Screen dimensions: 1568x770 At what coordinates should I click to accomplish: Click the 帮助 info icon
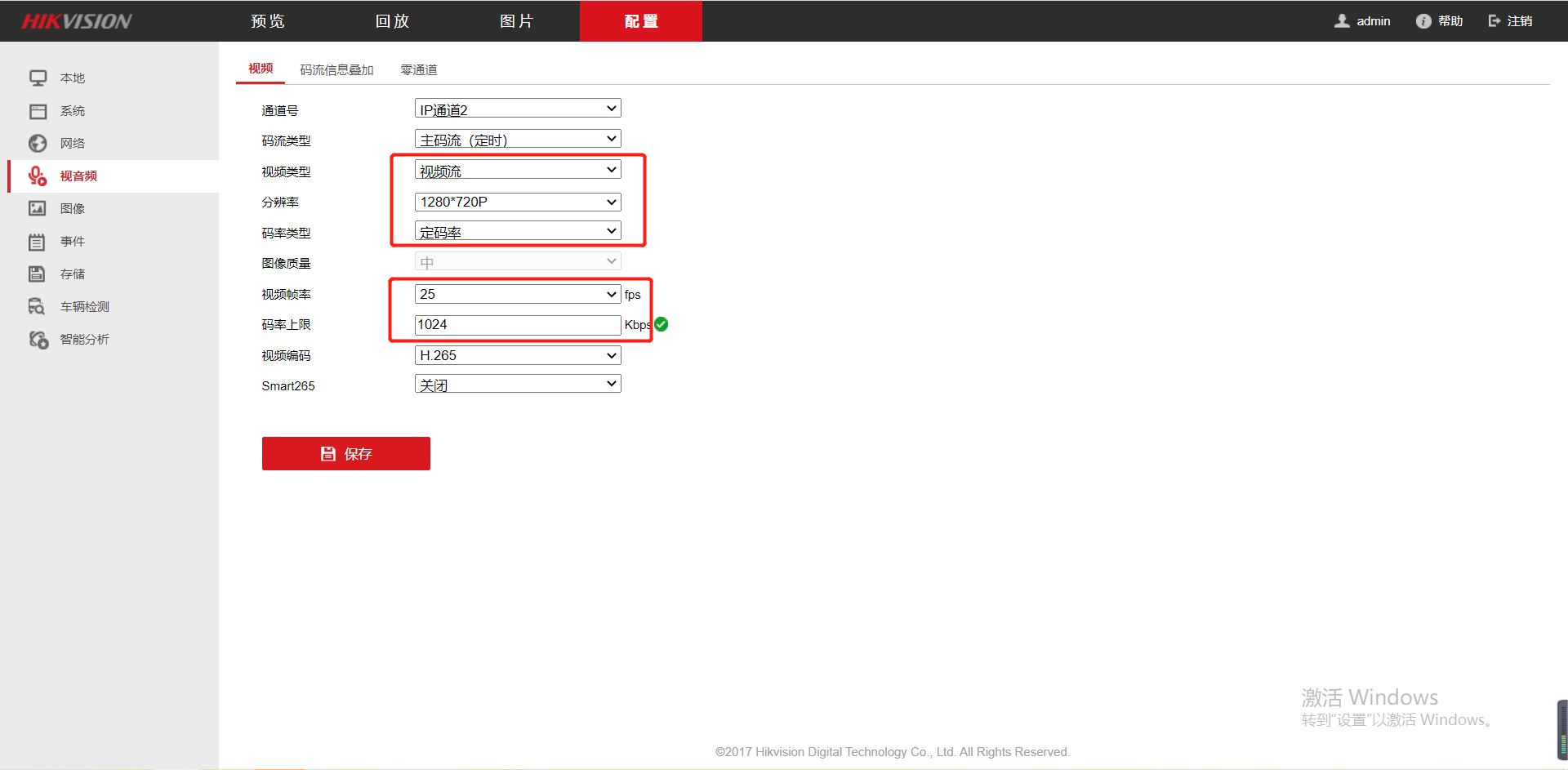pos(1423,21)
